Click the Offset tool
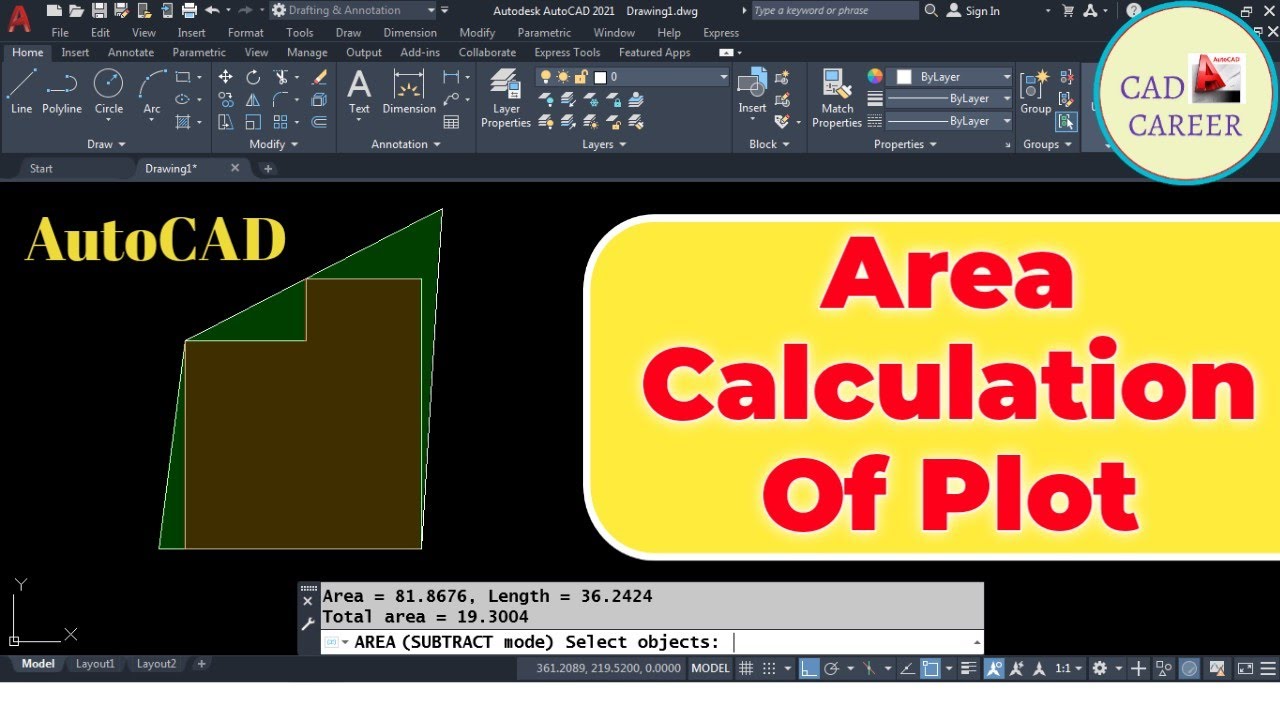 click(x=319, y=122)
